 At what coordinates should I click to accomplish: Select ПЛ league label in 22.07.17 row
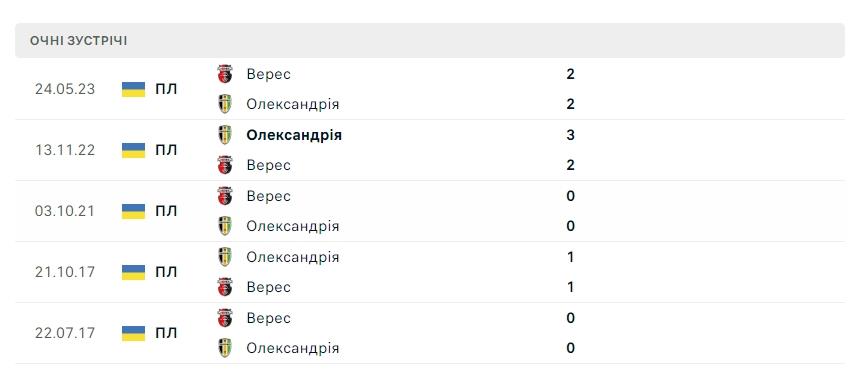(166, 333)
